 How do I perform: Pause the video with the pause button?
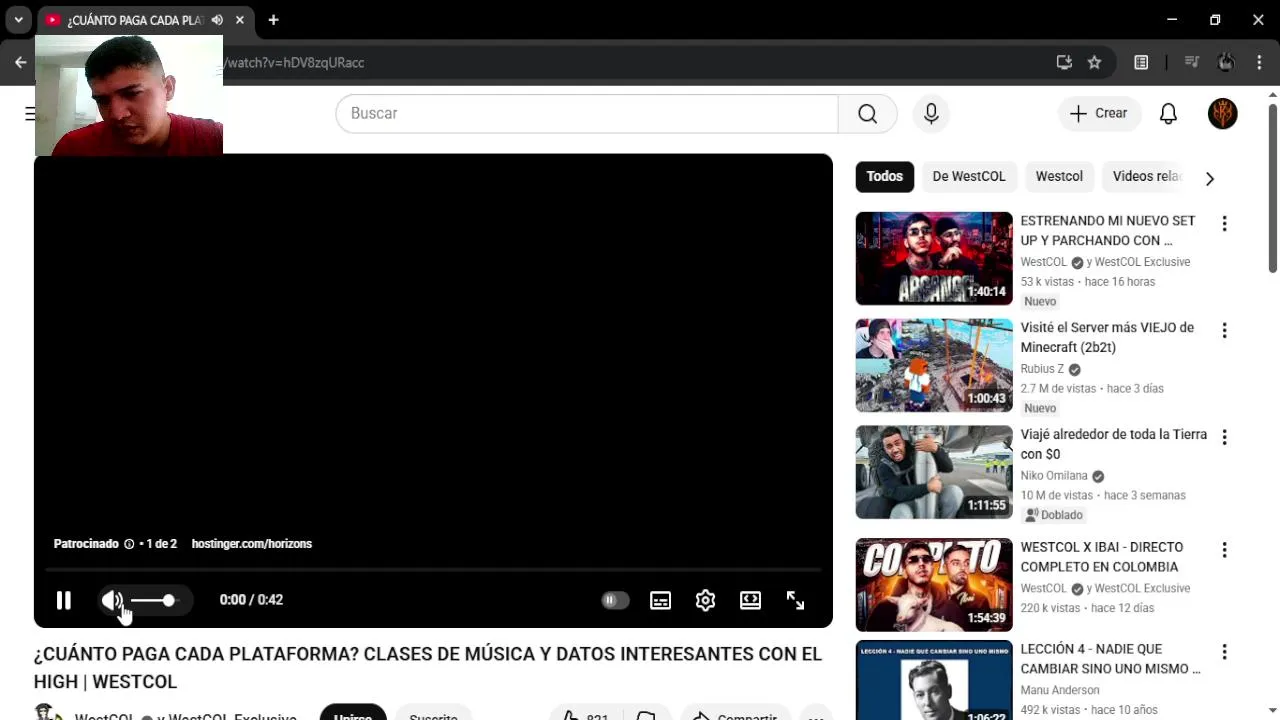64,600
